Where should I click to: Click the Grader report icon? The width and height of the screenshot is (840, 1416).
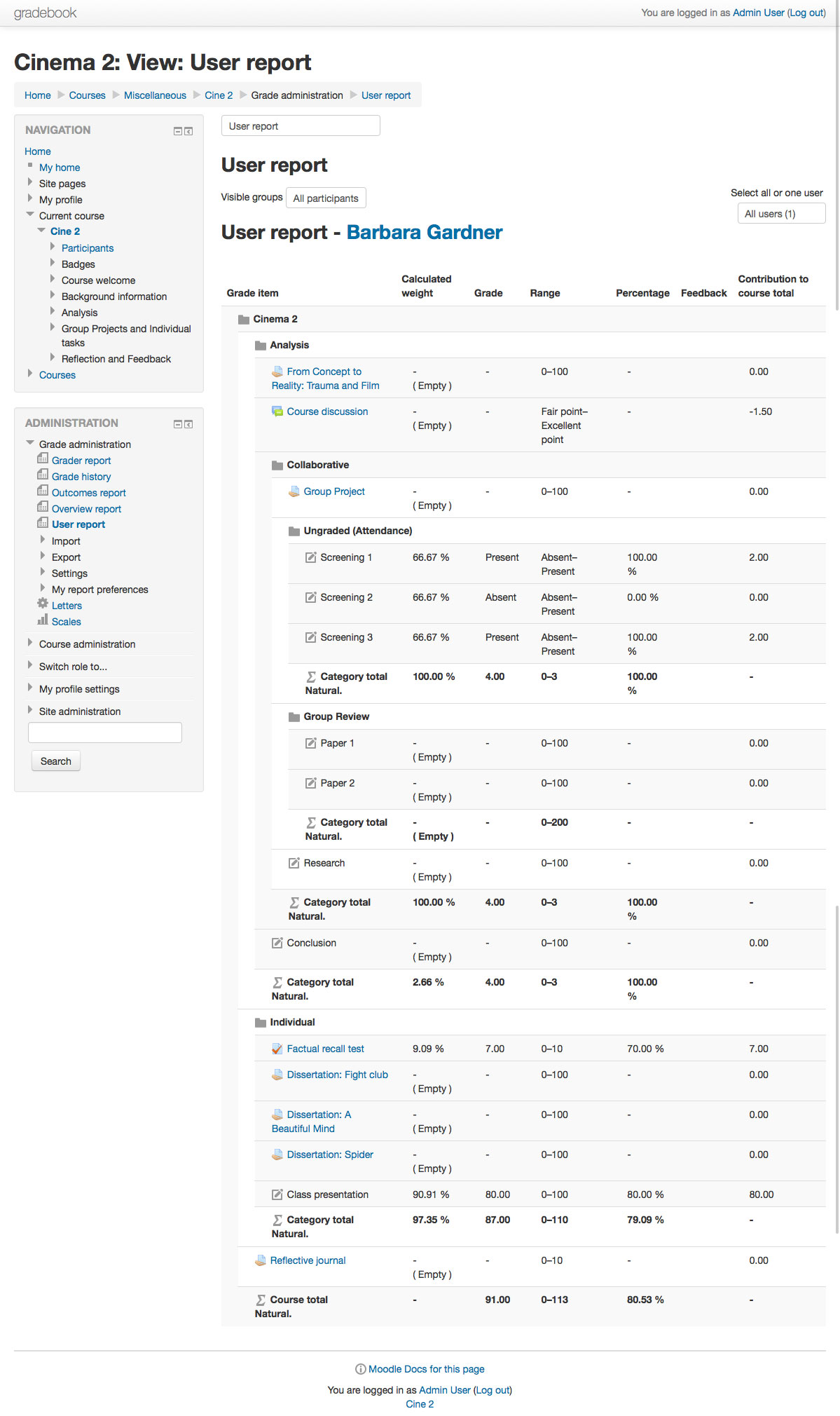coord(43,458)
